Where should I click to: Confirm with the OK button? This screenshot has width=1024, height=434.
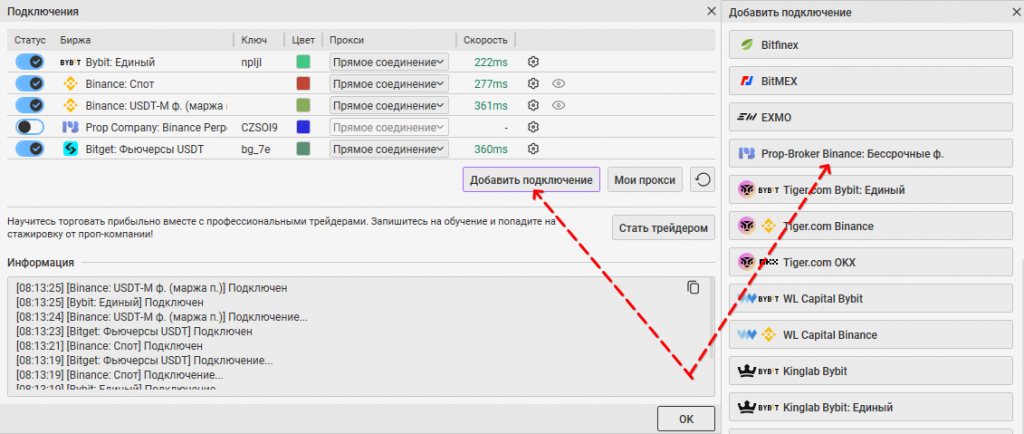(x=686, y=419)
